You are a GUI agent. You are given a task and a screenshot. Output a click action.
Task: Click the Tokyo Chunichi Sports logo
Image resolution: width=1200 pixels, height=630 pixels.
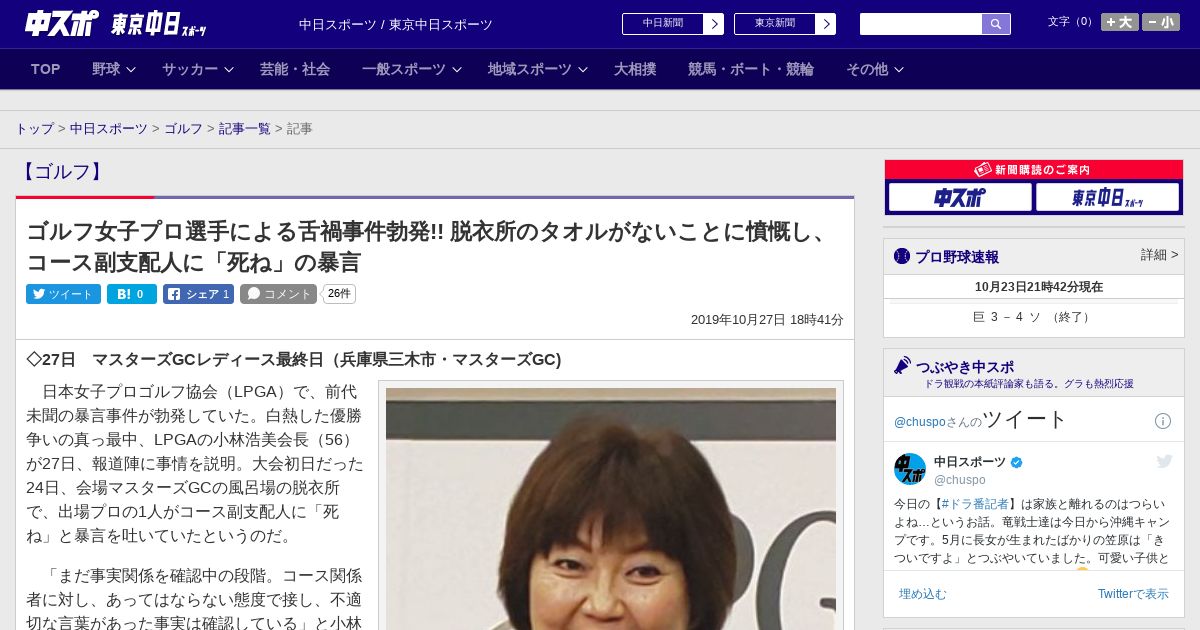[159, 24]
